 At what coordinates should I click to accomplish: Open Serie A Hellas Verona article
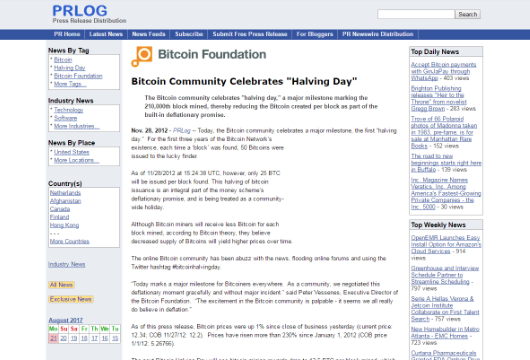point(445,309)
